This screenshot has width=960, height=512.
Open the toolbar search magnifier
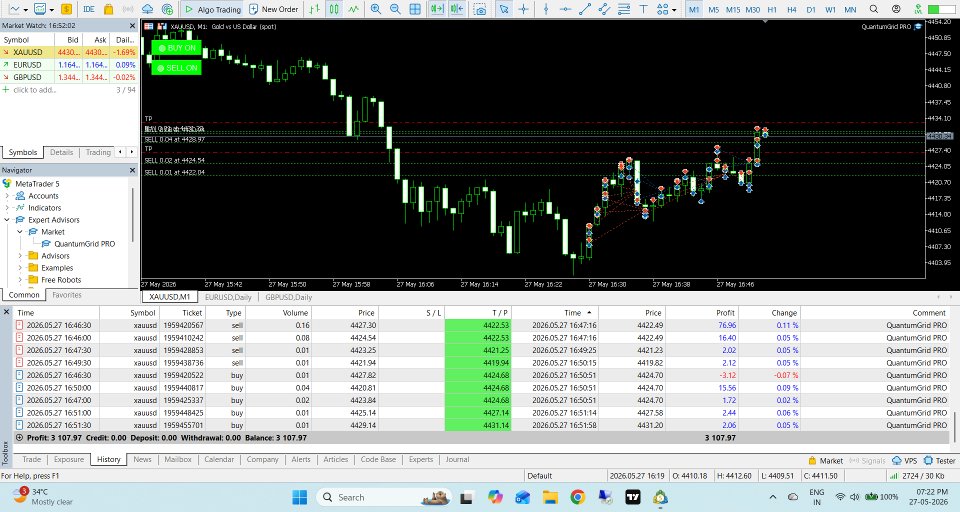coord(874,9)
